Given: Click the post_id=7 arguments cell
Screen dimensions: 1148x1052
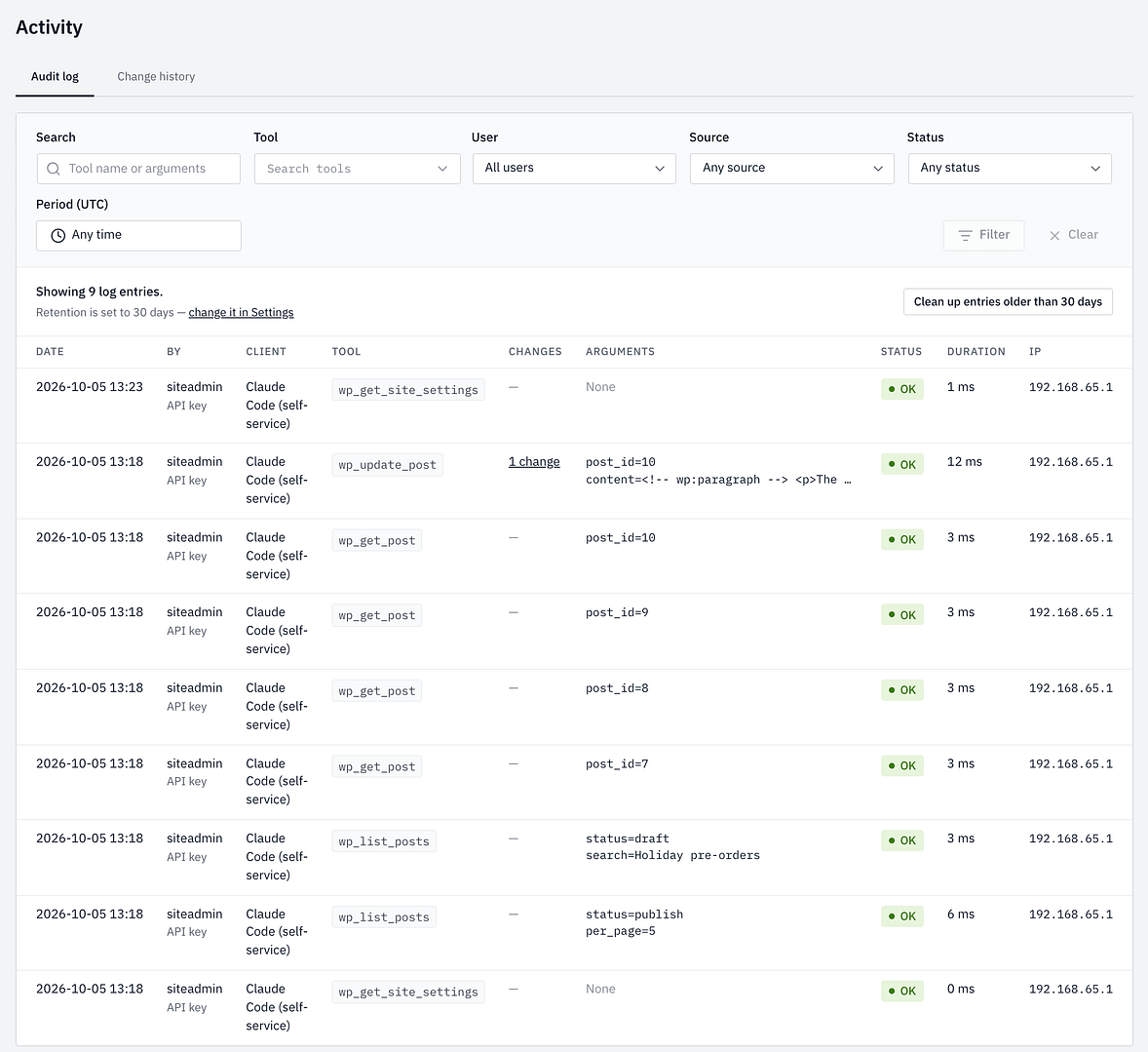Looking at the screenshot, I should click(617, 763).
